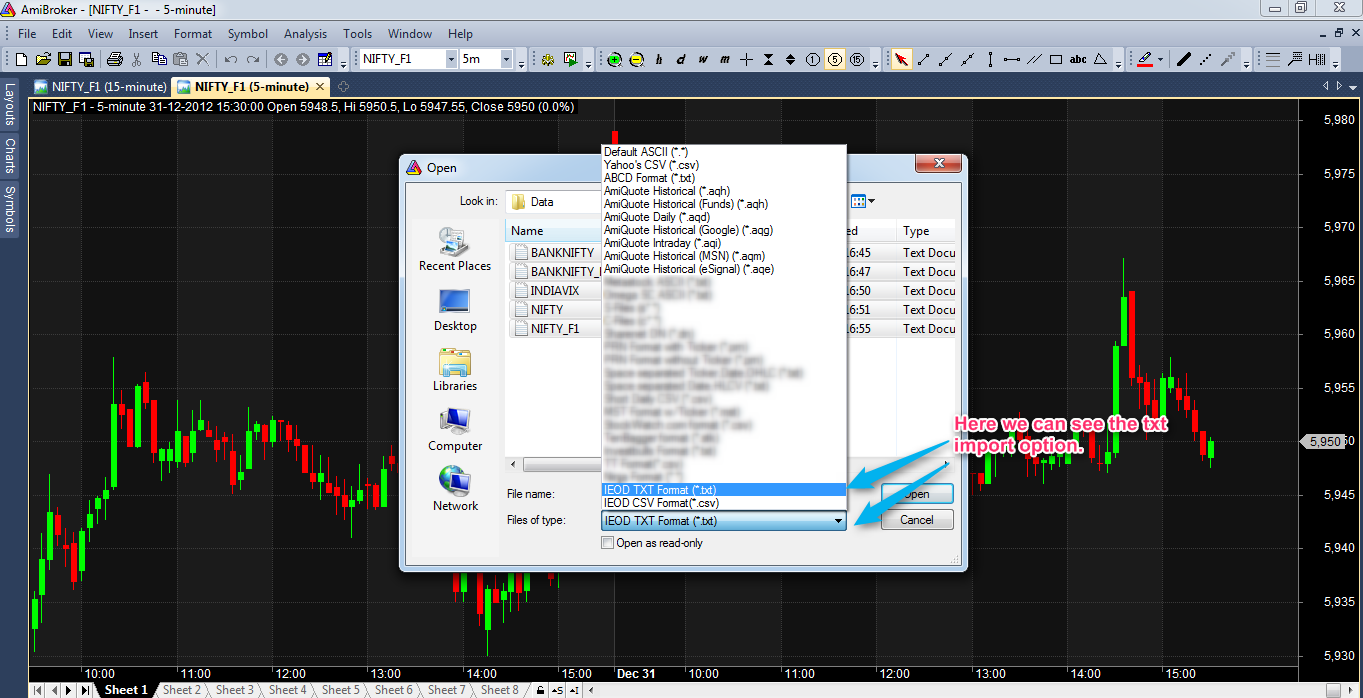Toggle the sheet lock icon
Screen dimensions: 1363x698
(540, 690)
